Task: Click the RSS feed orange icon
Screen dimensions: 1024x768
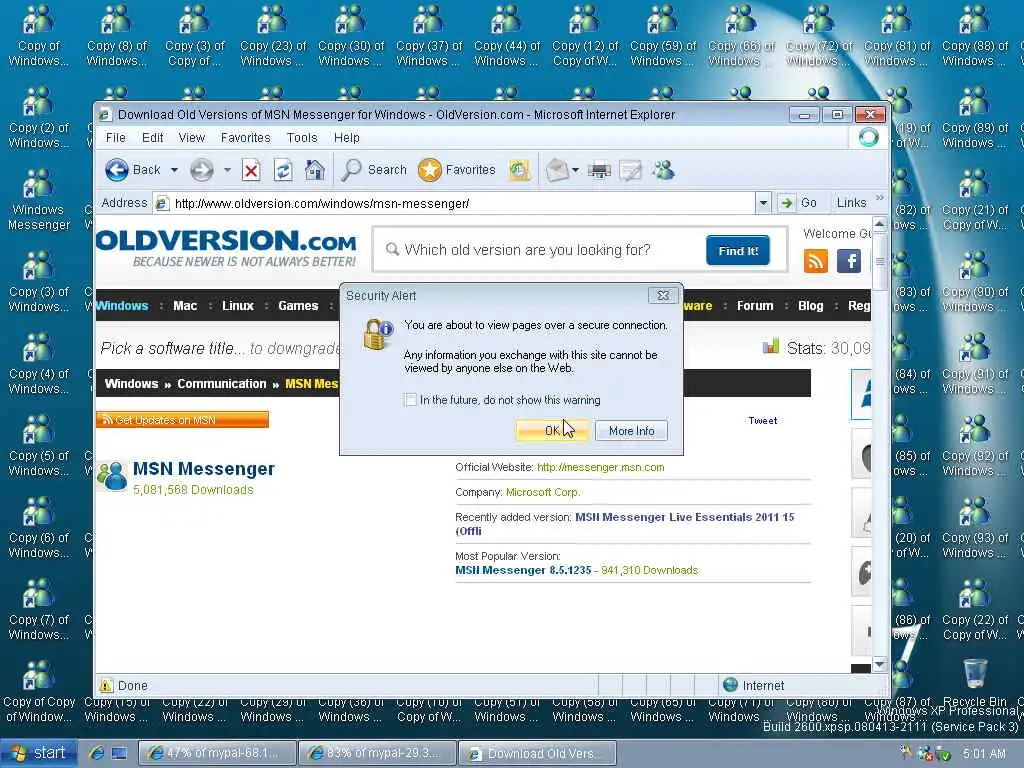Action: coord(816,262)
